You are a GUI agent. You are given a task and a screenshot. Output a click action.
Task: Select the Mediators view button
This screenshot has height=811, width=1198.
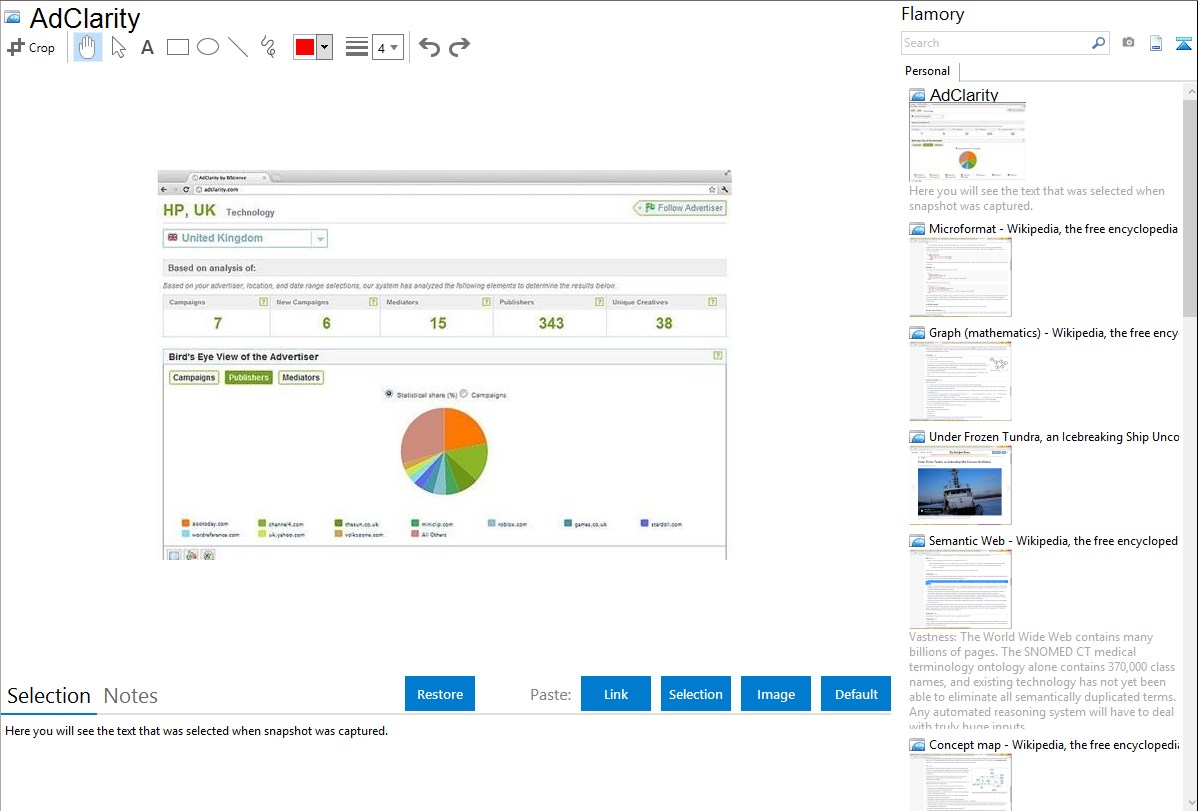click(301, 378)
